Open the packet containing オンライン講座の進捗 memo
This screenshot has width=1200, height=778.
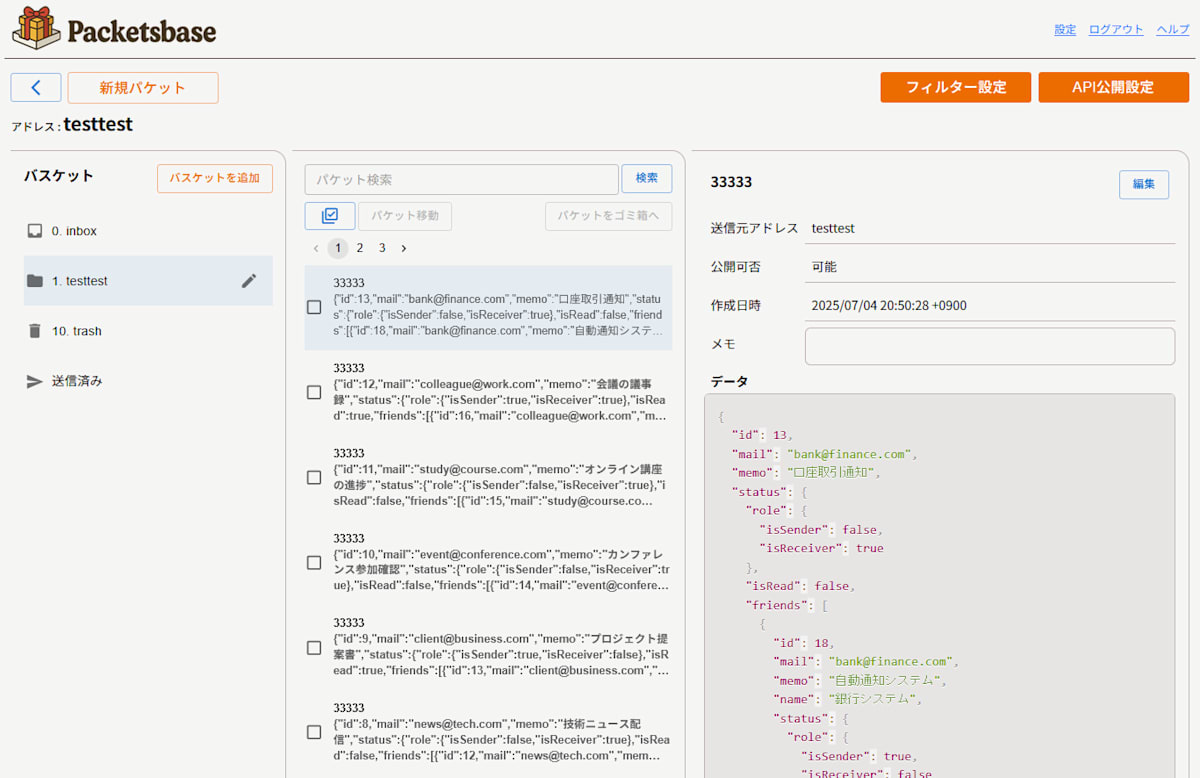pyautogui.click(x=489, y=477)
